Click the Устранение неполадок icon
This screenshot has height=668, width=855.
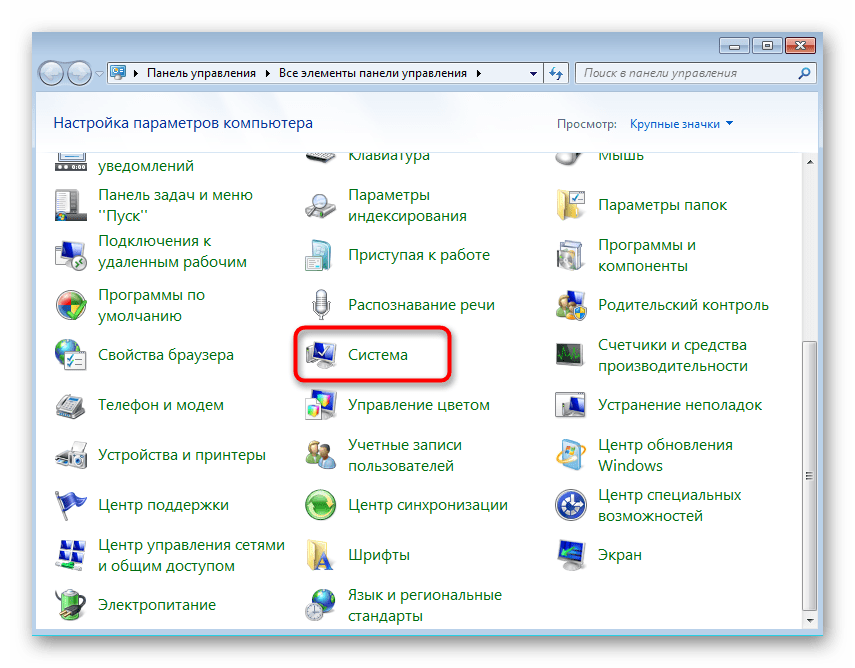click(571, 405)
